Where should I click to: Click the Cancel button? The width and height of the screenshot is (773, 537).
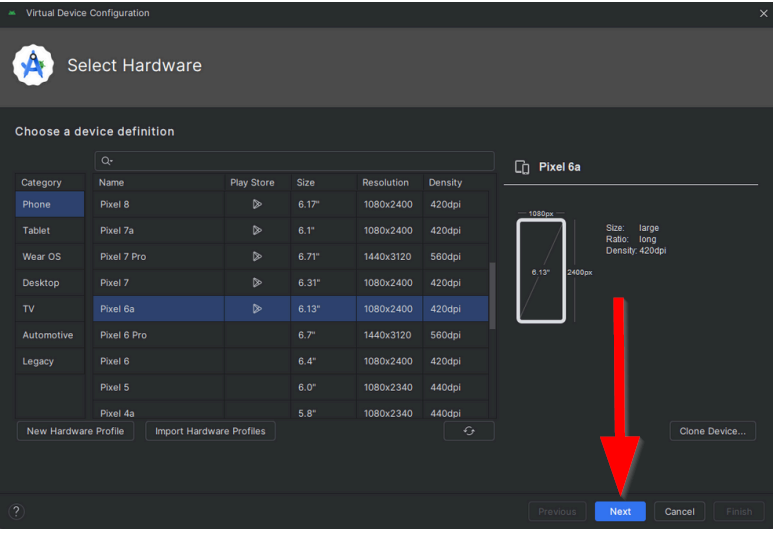679,511
